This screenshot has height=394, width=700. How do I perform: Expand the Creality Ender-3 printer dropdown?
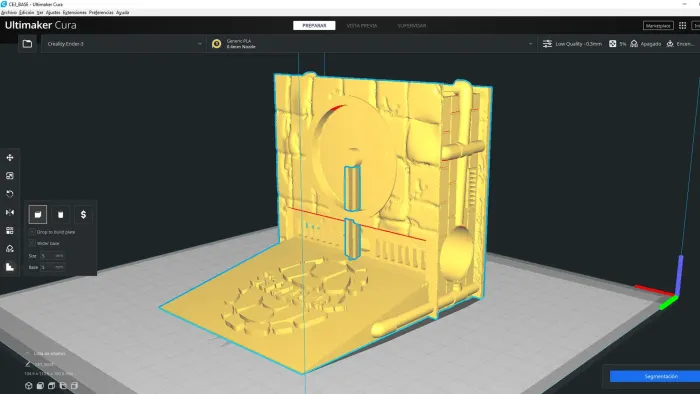(124, 44)
